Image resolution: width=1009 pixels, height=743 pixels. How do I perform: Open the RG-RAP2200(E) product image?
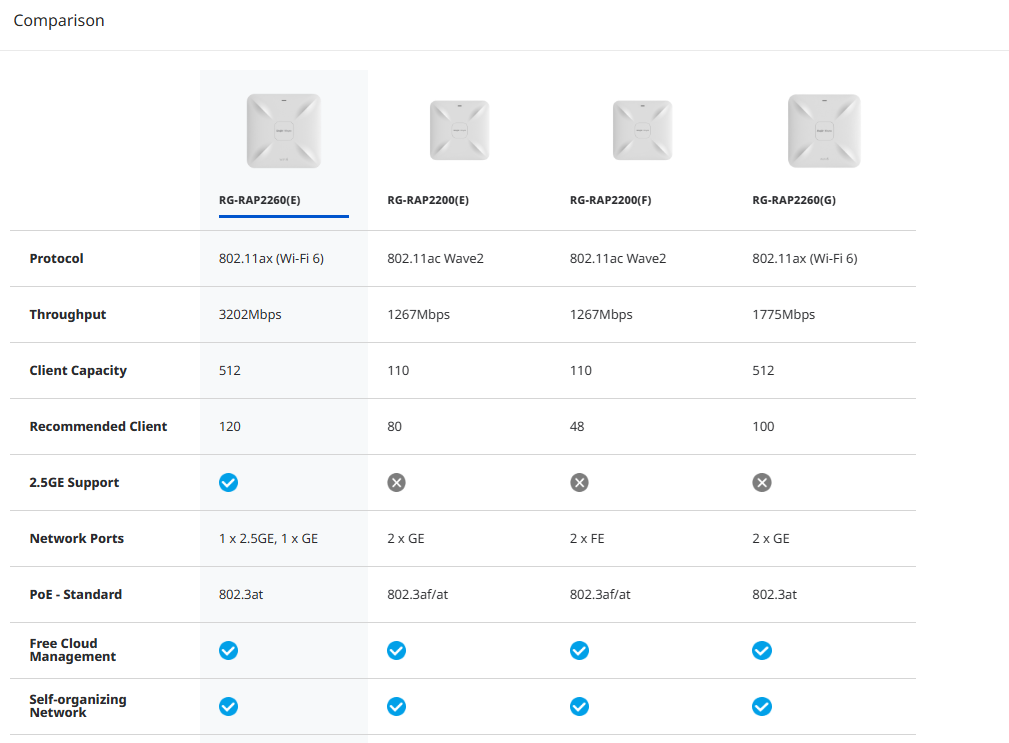459,130
